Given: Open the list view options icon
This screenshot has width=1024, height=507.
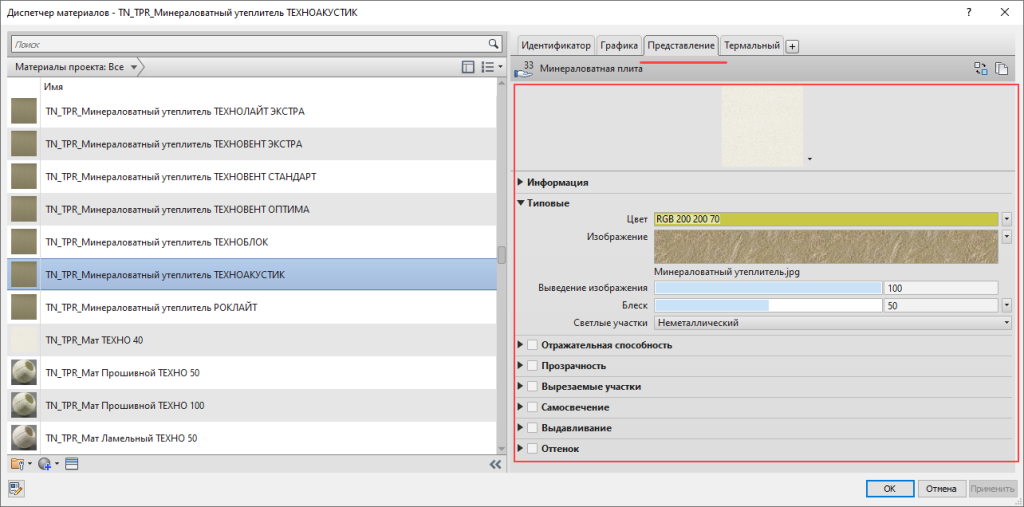Looking at the screenshot, I should tap(490, 67).
